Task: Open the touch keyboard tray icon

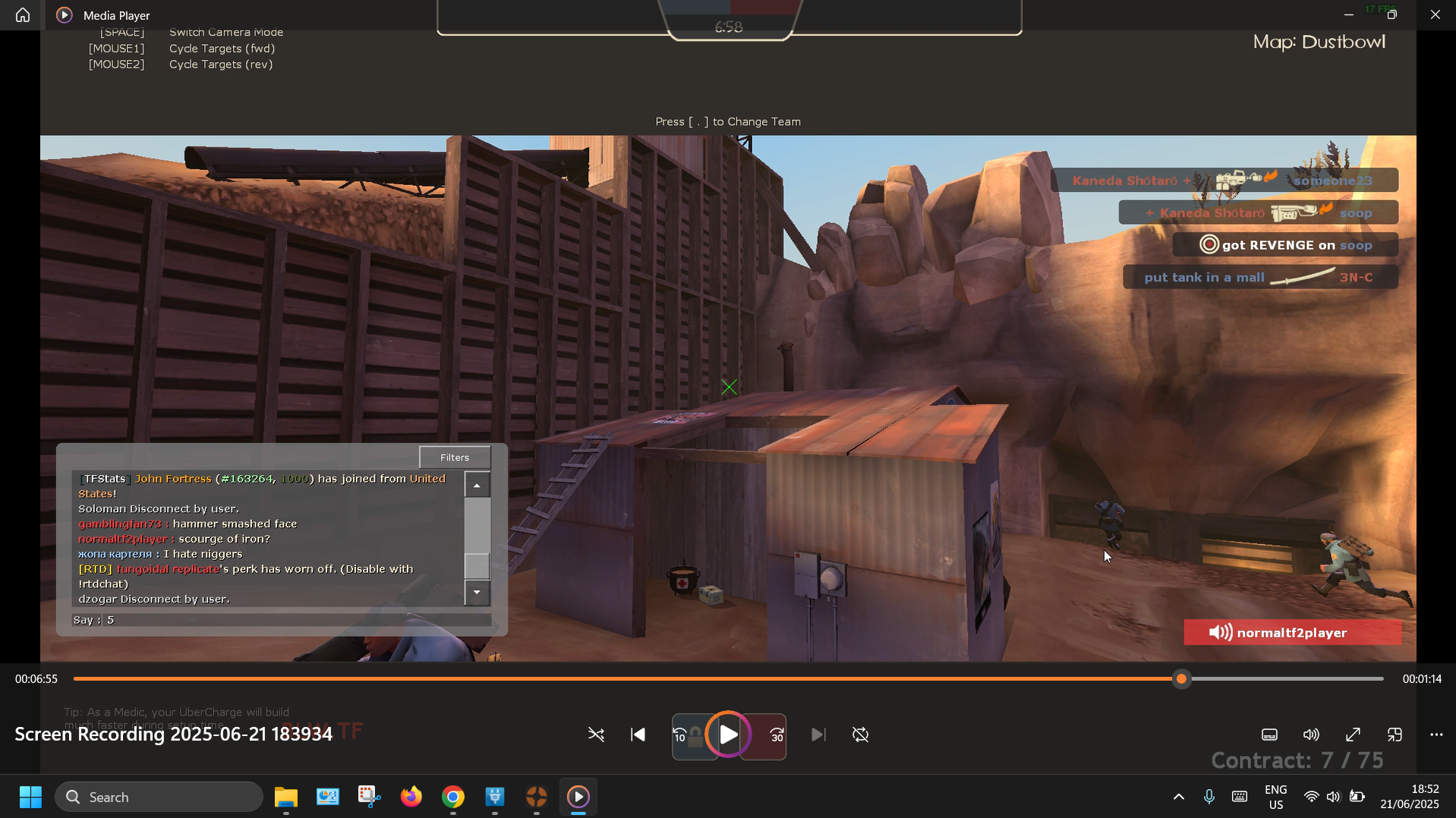Action: (1240, 797)
